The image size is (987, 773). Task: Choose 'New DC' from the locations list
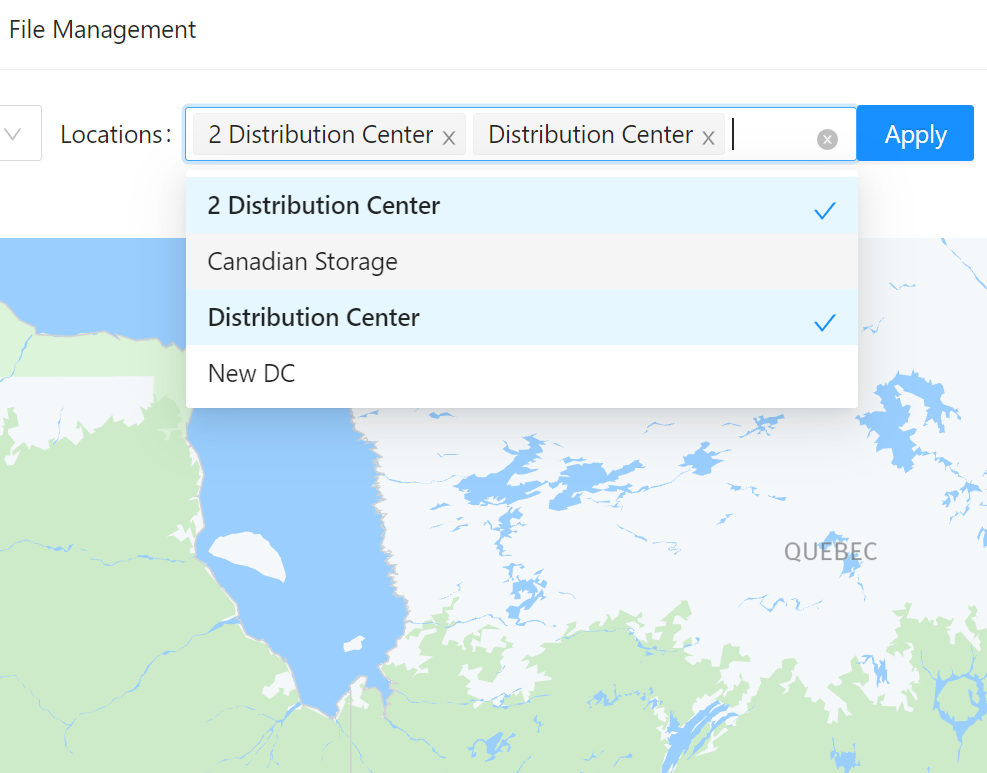coord(252,374)
